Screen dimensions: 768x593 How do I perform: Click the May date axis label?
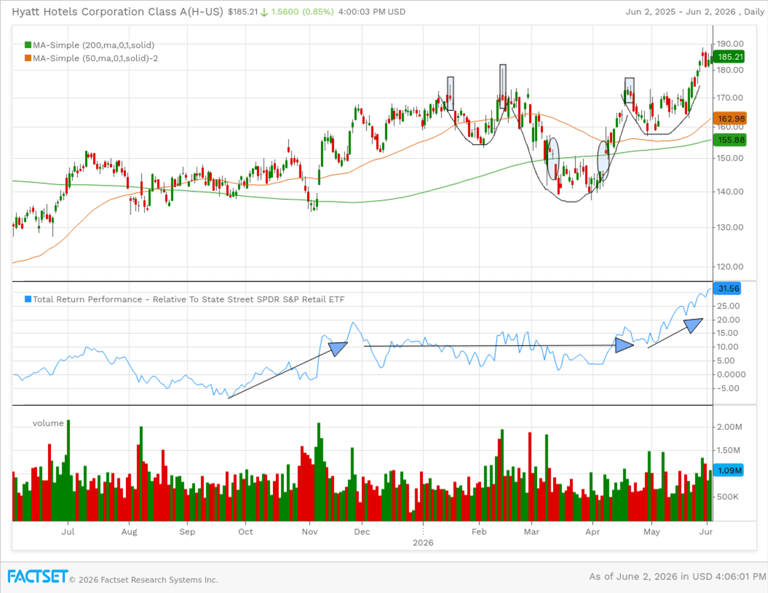pos(651,532)
